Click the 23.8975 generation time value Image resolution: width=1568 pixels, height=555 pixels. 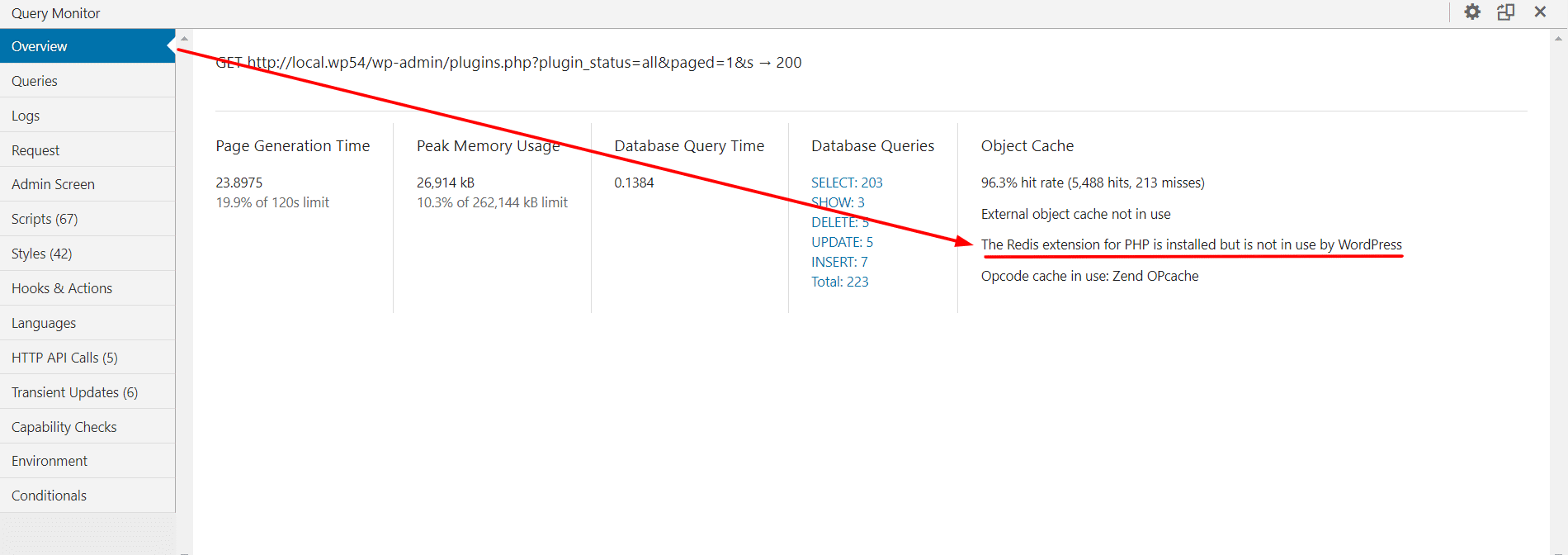pyautogui.click(x=239, y=183)
